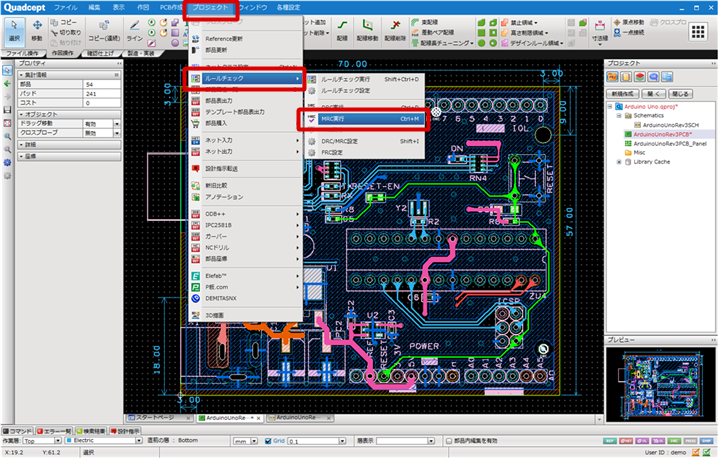The image size is (718, 458).
Task: Enable the 部品内編集を有効 checkbox
Action: pyautogui.click(x=449, y=441)
